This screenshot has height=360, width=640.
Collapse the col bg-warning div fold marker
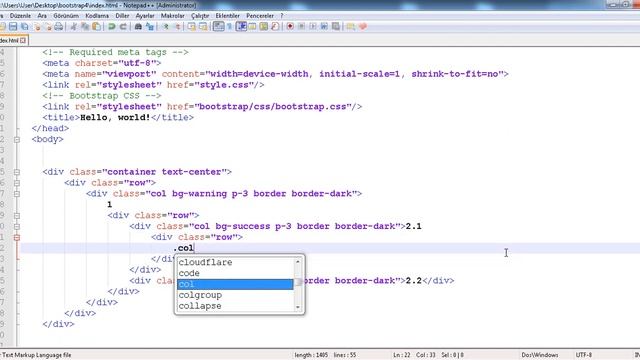pyautogui.click(x=17, y=194)
